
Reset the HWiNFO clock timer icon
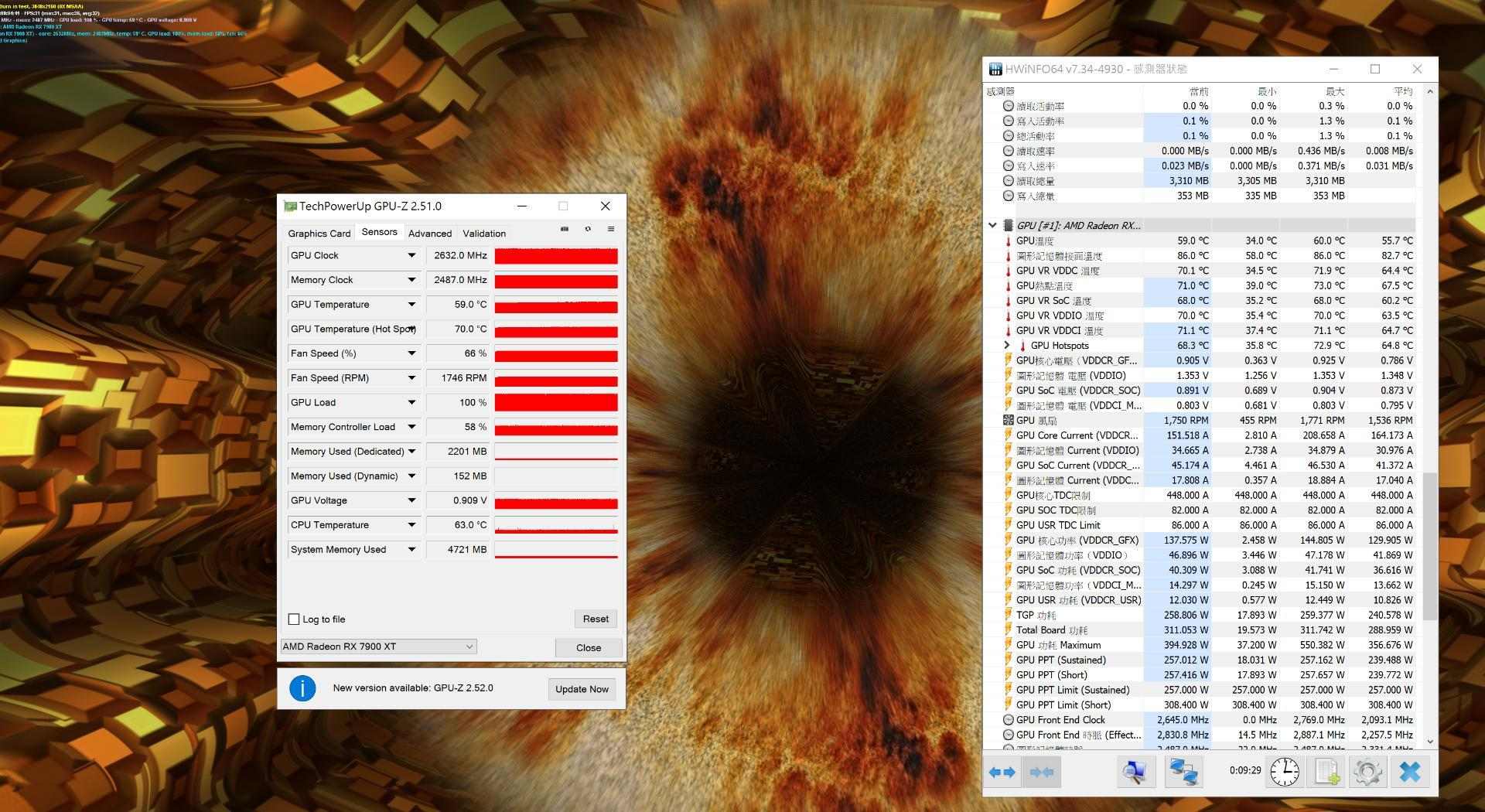pyautogui.click(x=1284, y=771)
